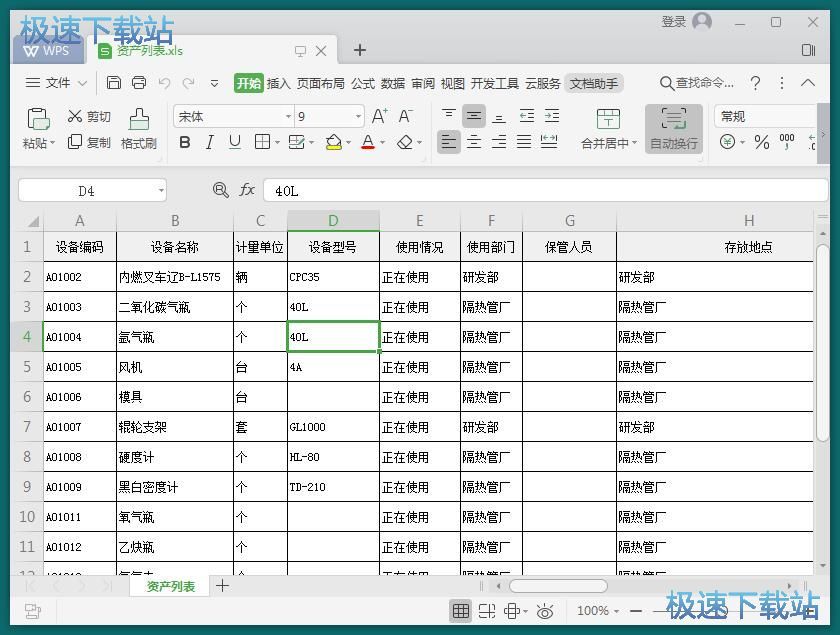Expand the Name Box dropdown
Screen dimensions: 840x635
click(x=161, y=191)
